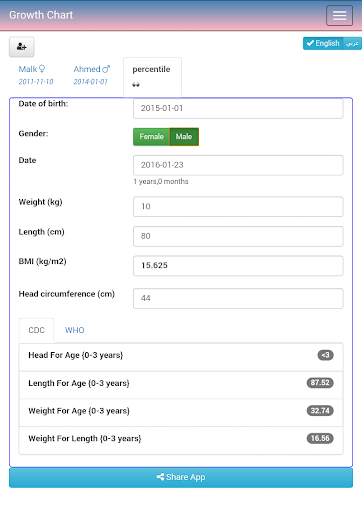This screenshot has width=362, height=512.
Task: Choose Male gender
Action: tap(184, 137)
